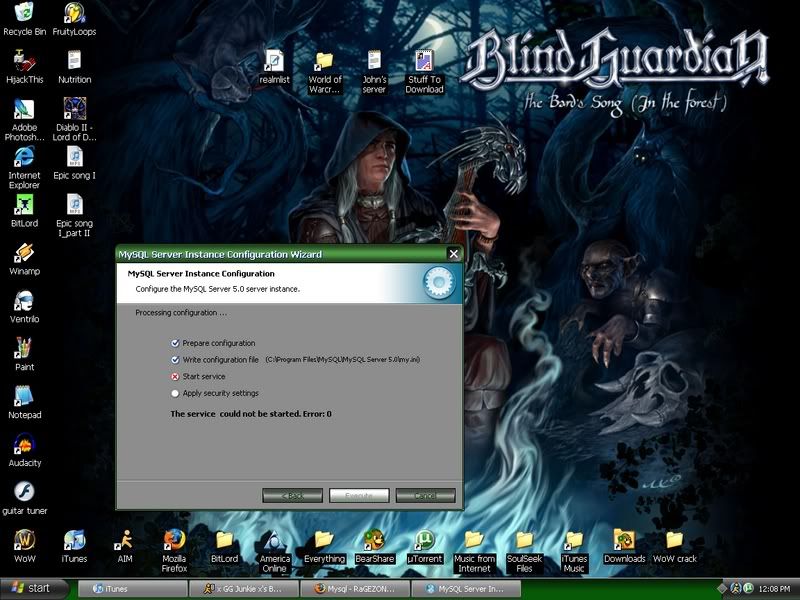Click the Execute button in MySQL wizard

click(x=359, y=495)
